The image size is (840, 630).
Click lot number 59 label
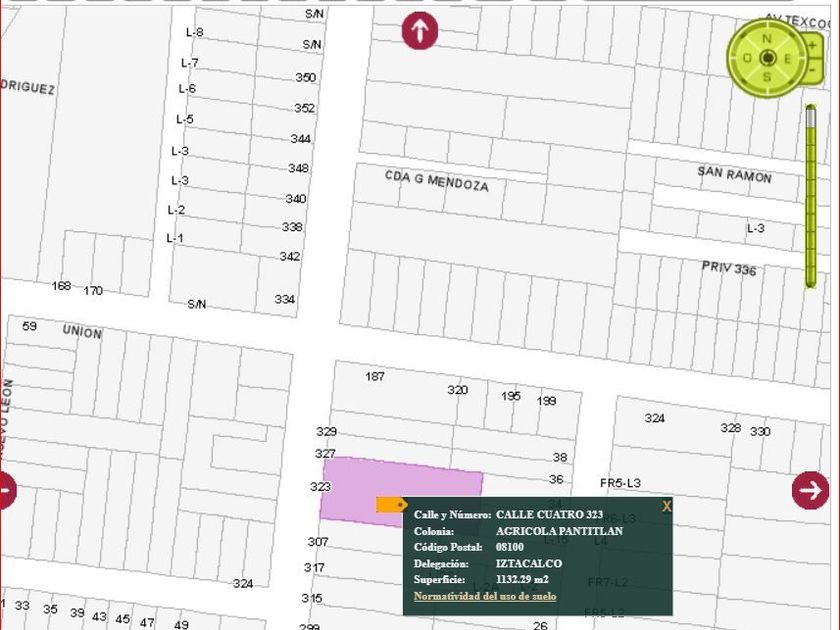(x=29, y=326)
